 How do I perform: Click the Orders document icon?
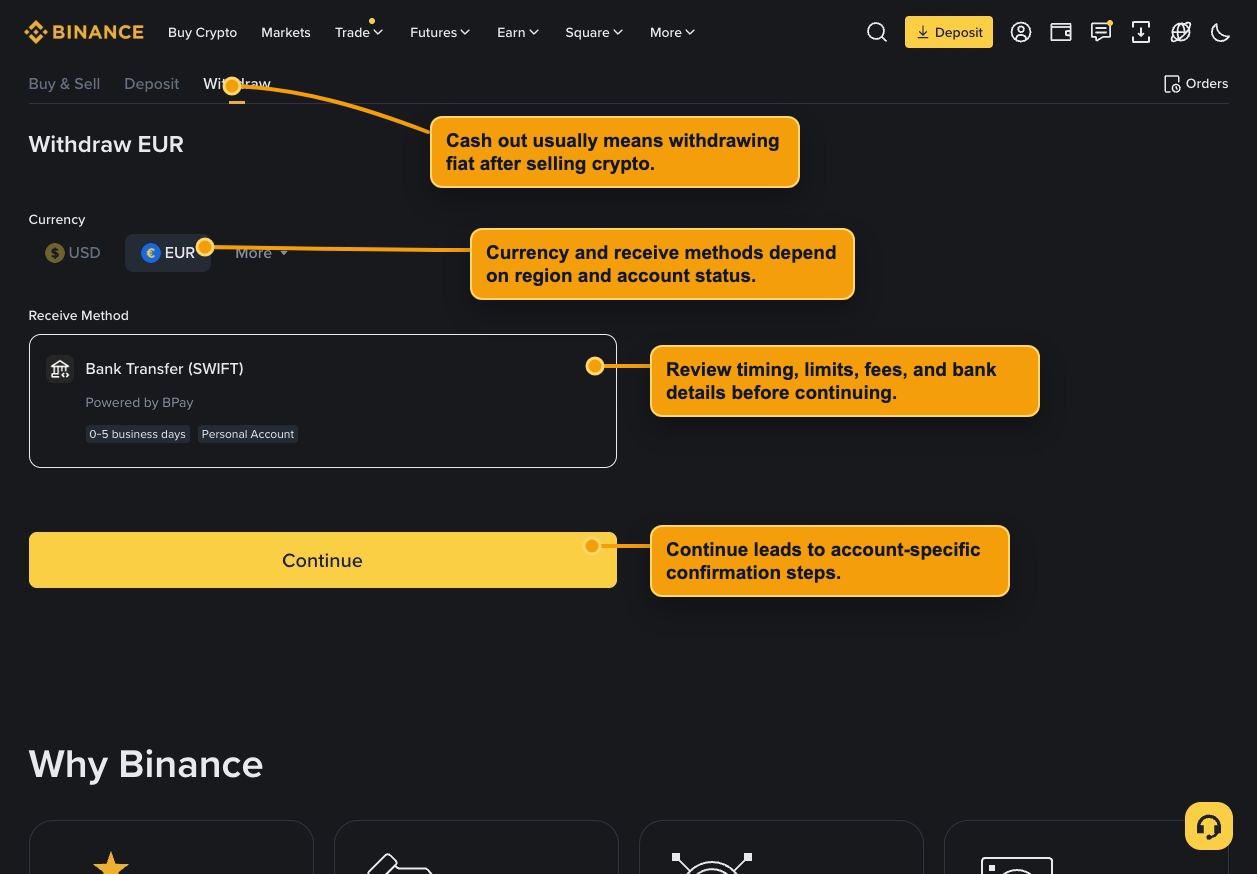1172,84
